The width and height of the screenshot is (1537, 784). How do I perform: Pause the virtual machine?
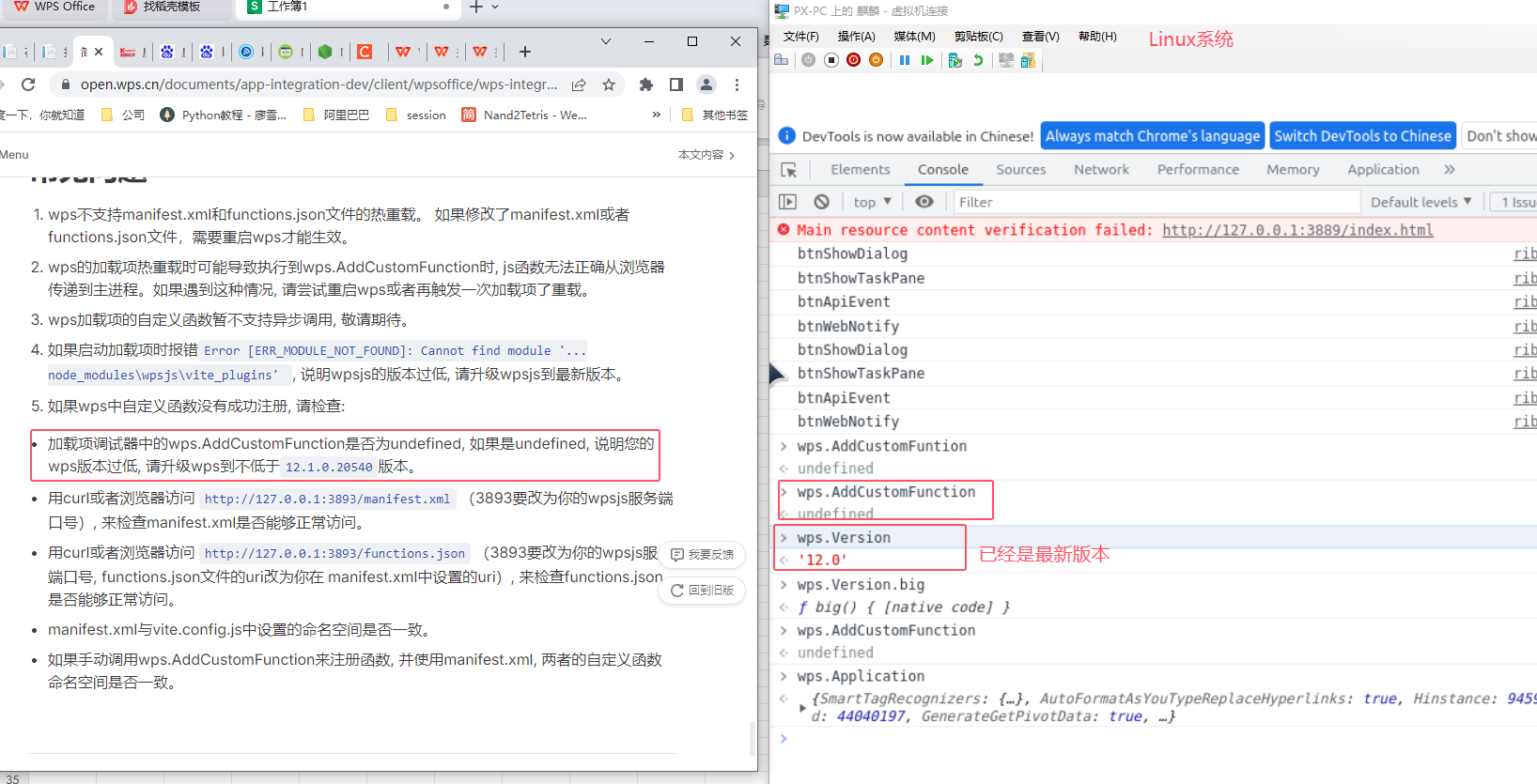click(905, 60)
